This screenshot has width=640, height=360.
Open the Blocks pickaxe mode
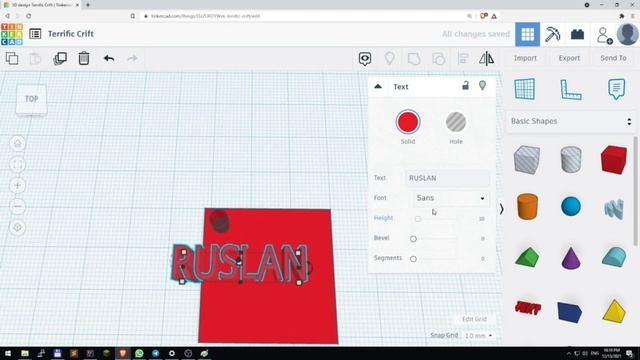coord(552,34)
